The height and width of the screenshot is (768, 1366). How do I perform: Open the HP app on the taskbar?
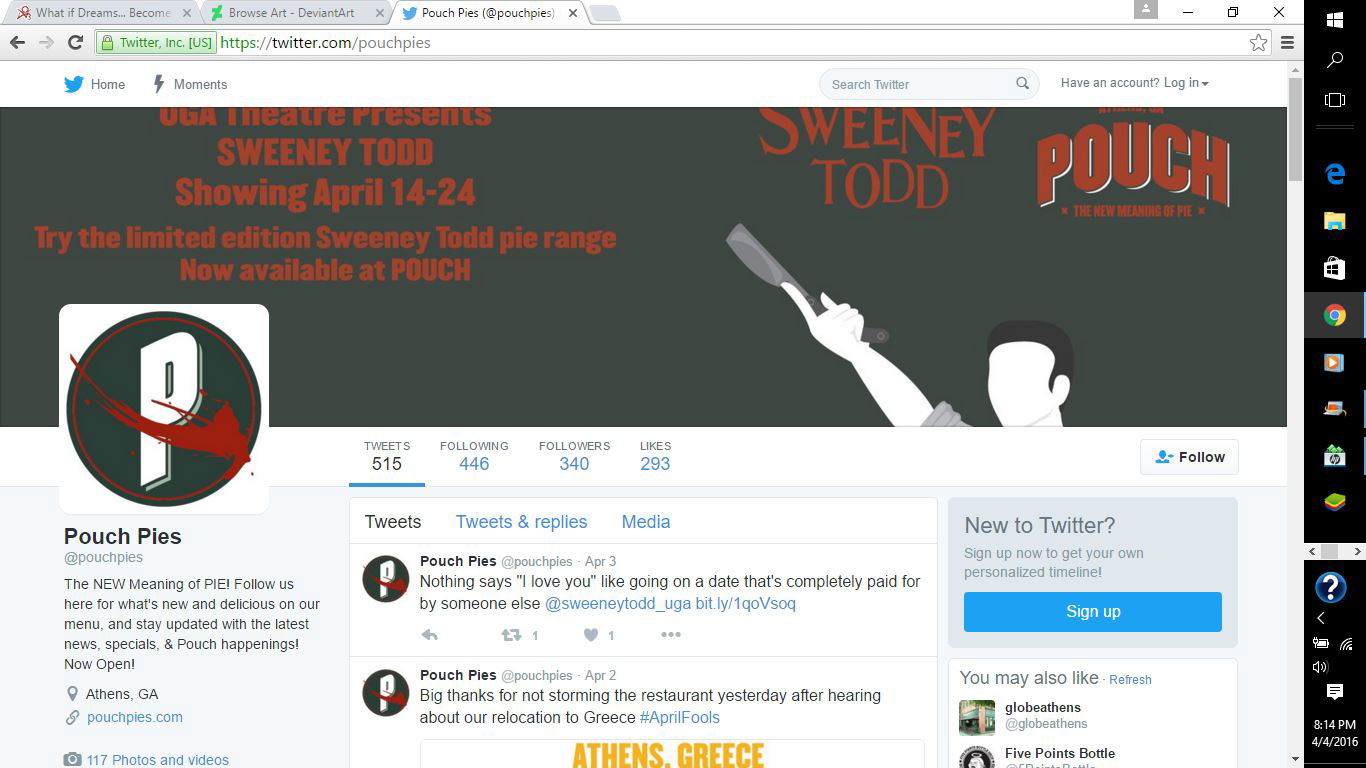coord(1335,457)
